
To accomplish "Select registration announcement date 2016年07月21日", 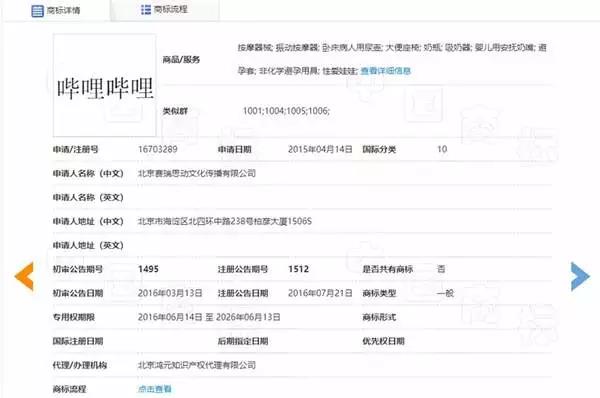I will point(320,293).
